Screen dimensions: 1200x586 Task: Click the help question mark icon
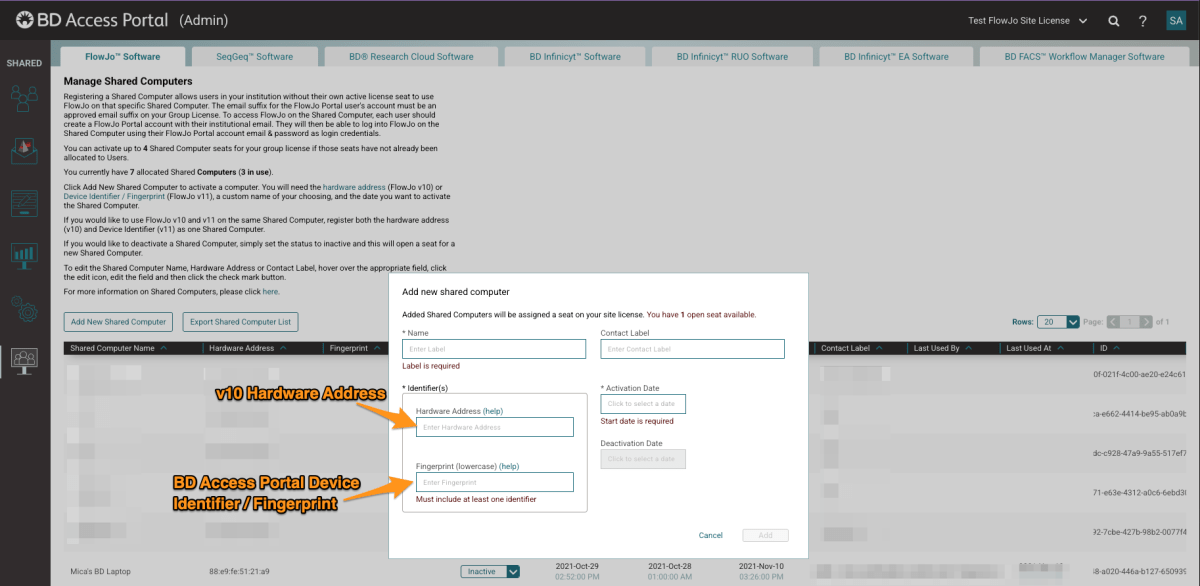coord(1142,19)
